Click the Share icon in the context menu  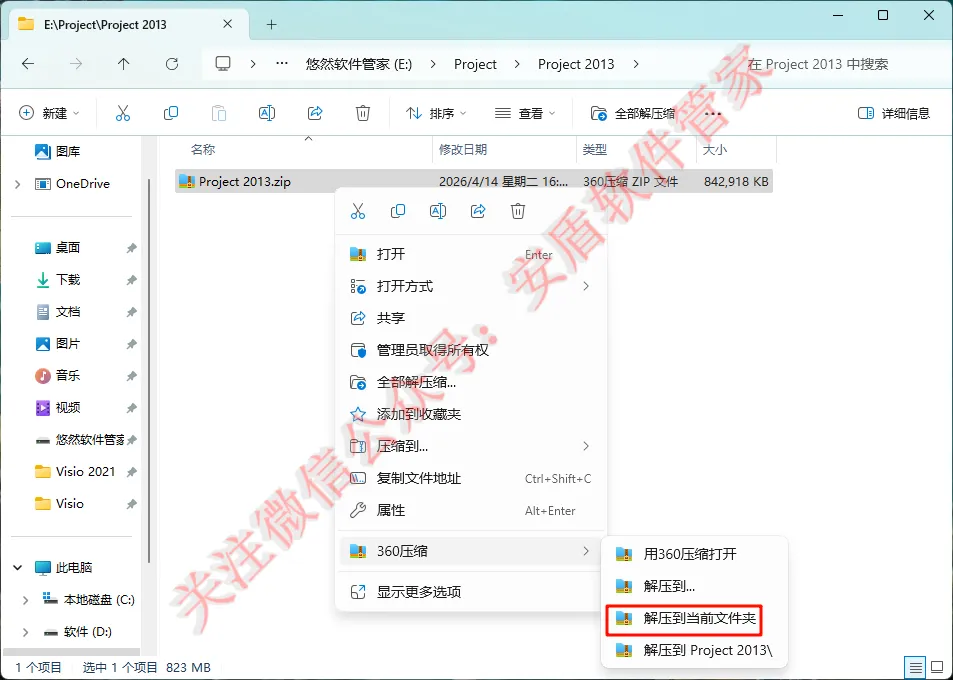coord(478,211)
